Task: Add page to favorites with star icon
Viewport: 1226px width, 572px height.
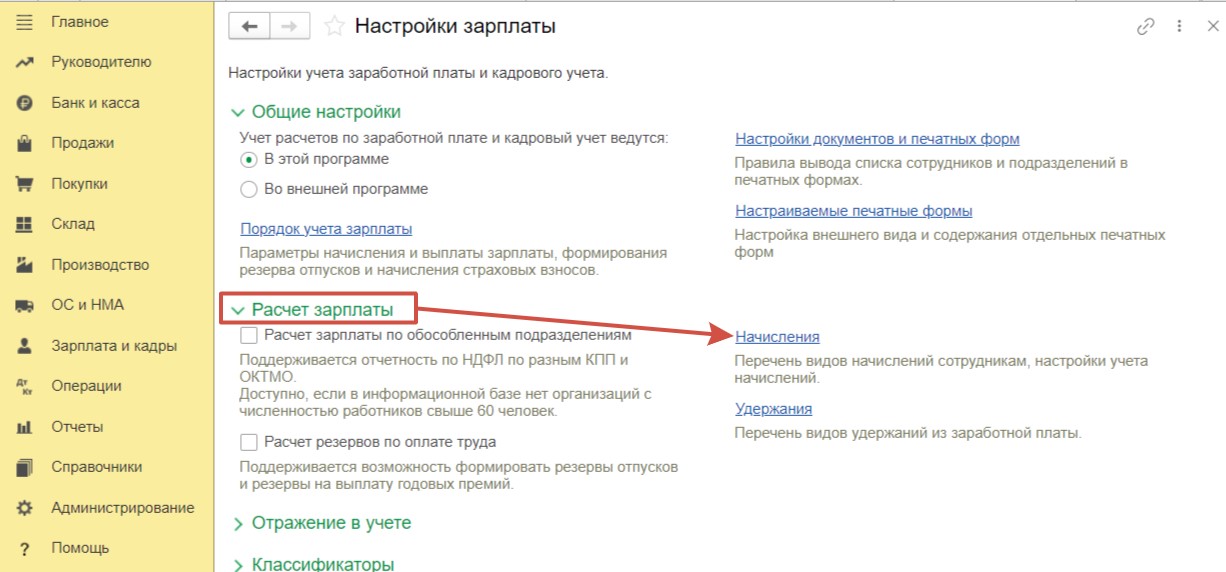Action: [x=336, y=27]
